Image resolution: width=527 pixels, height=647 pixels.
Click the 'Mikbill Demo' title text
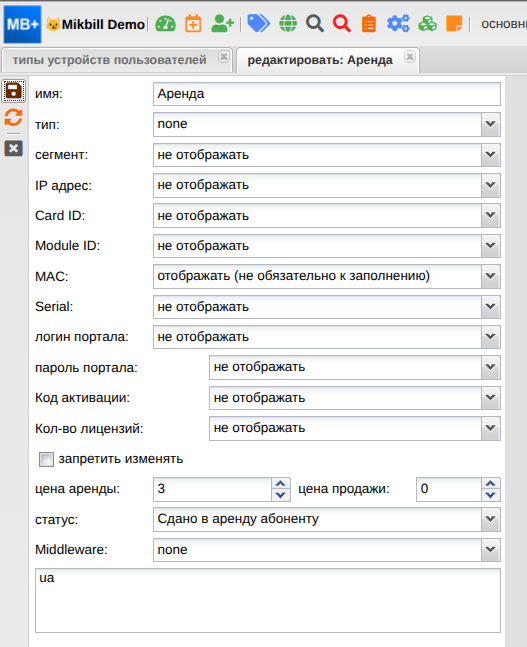pos(103,24)
